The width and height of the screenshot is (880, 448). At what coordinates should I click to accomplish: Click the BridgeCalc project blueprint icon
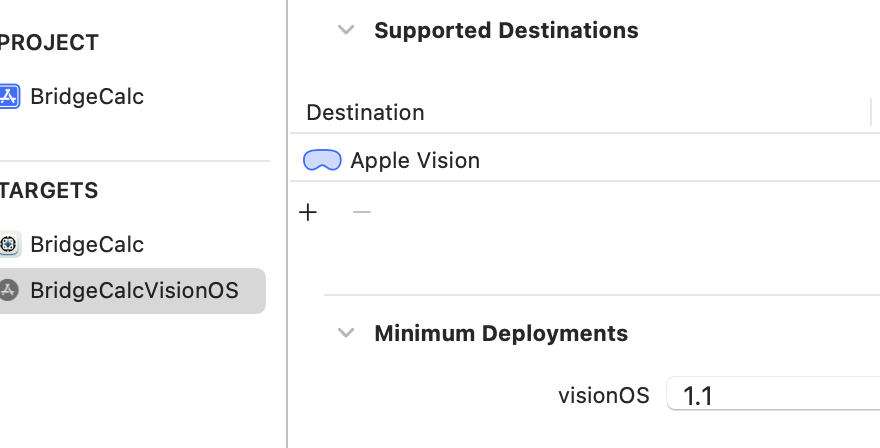click(9, 97)
